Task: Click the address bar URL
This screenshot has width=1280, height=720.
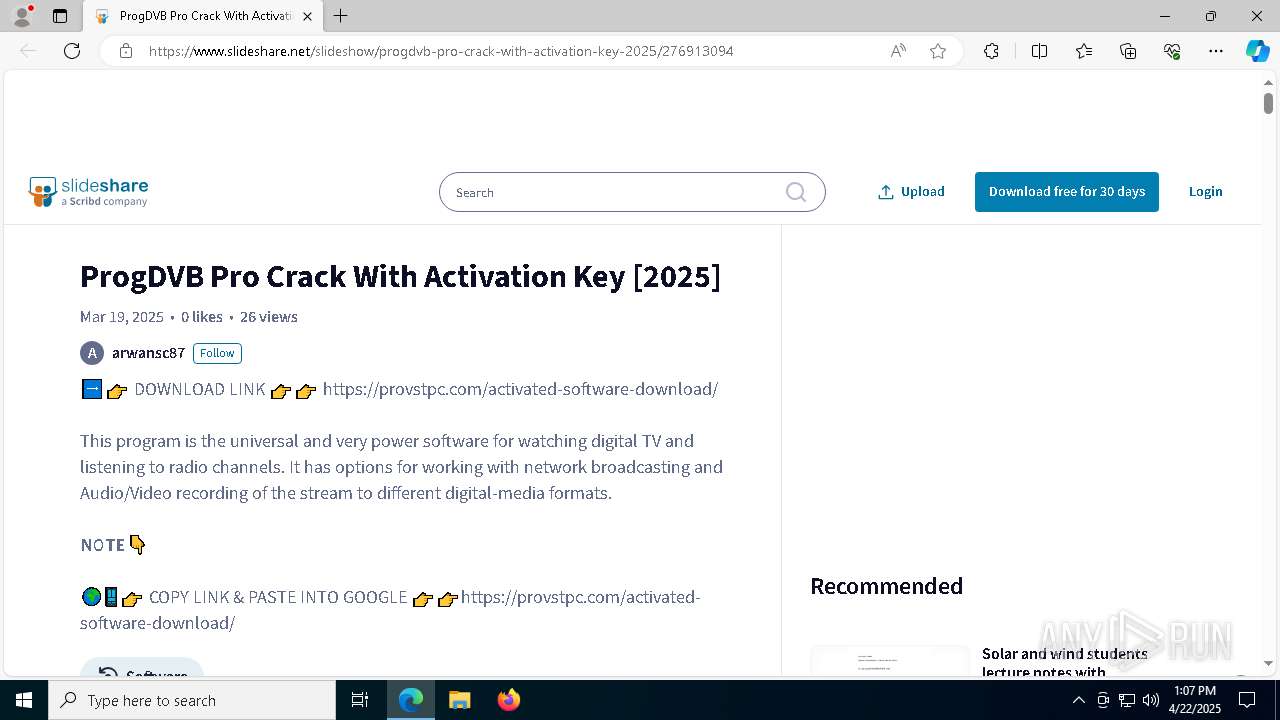Action: [x=441, y=51]
